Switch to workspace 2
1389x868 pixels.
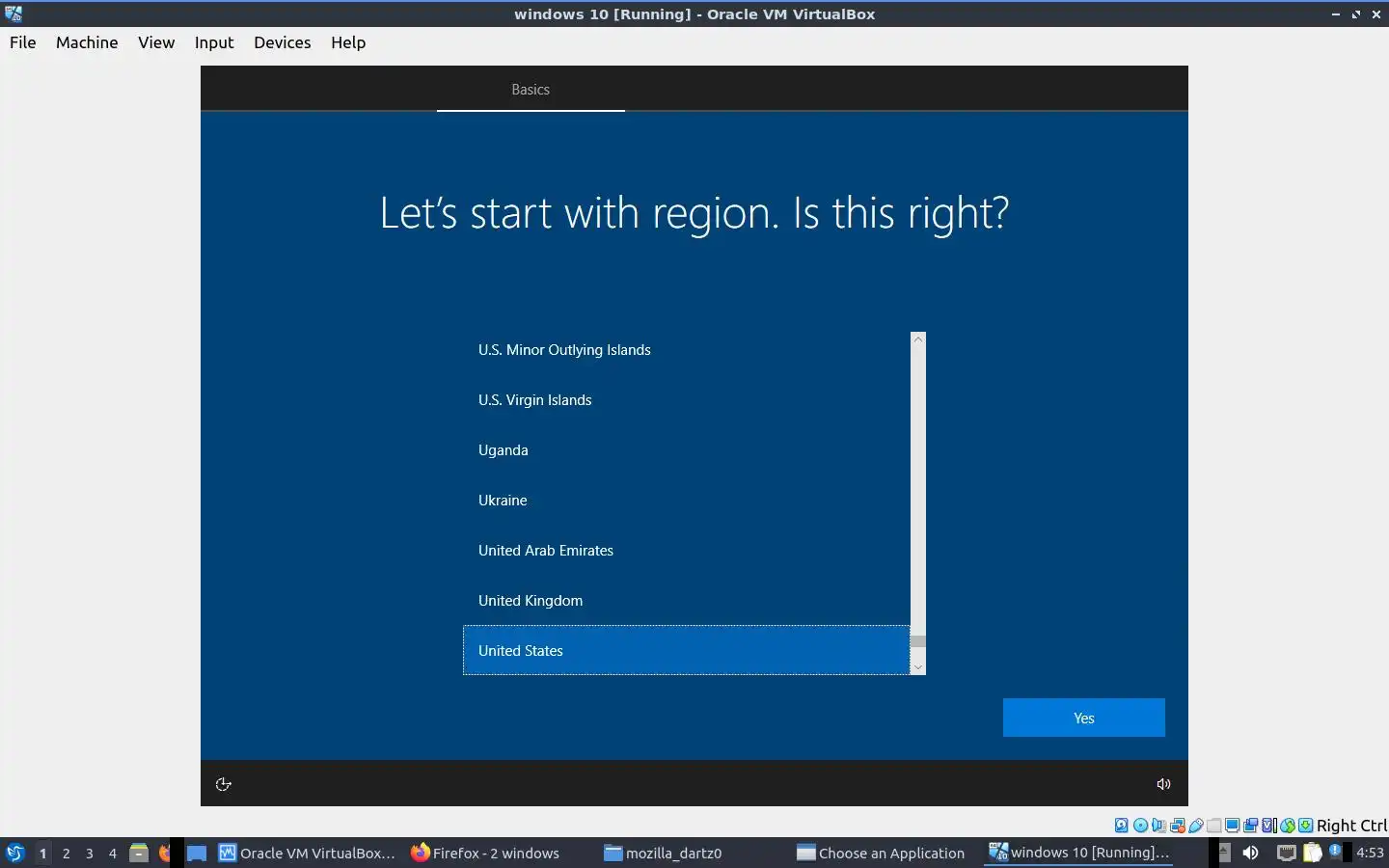point(66,854)
